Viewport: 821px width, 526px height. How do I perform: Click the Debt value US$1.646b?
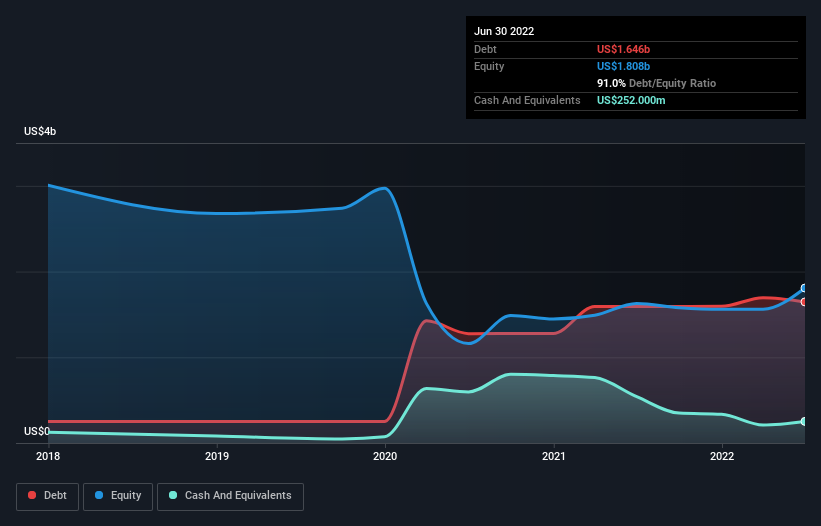623,49
